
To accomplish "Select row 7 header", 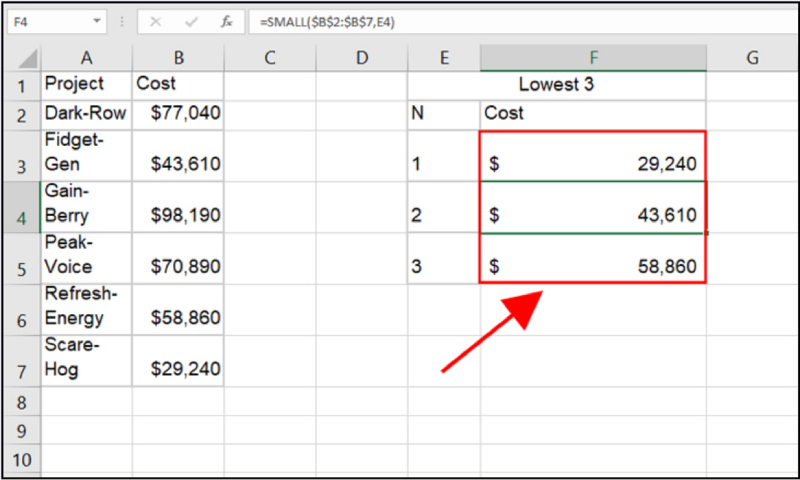I will click(x=22, y=360).
